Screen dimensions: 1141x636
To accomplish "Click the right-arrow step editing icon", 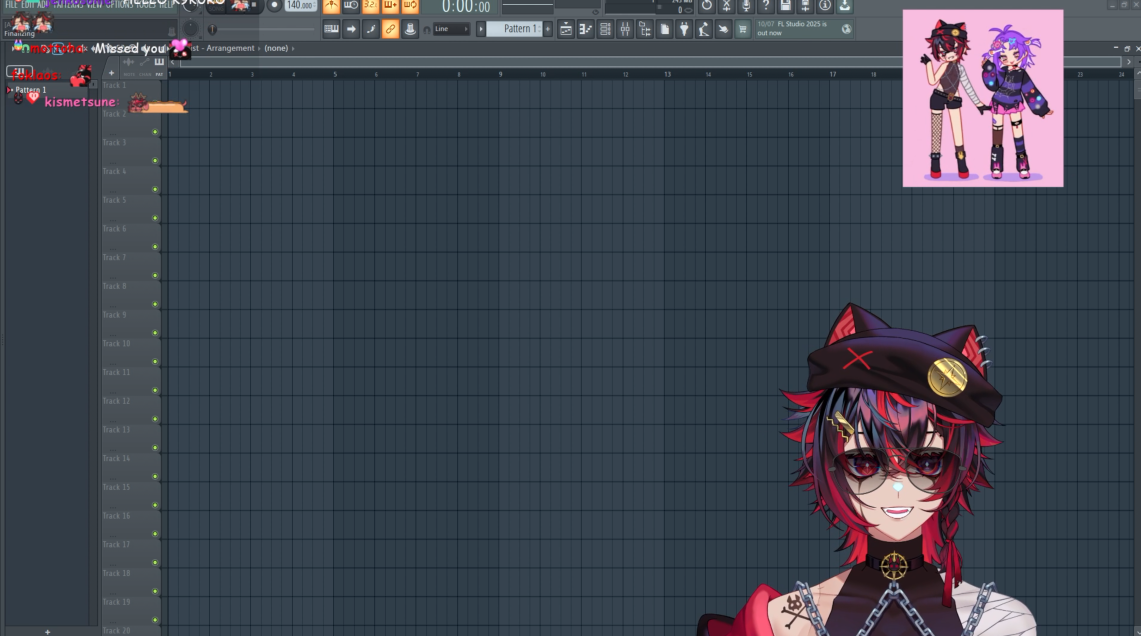I will [x=351, y=29].
